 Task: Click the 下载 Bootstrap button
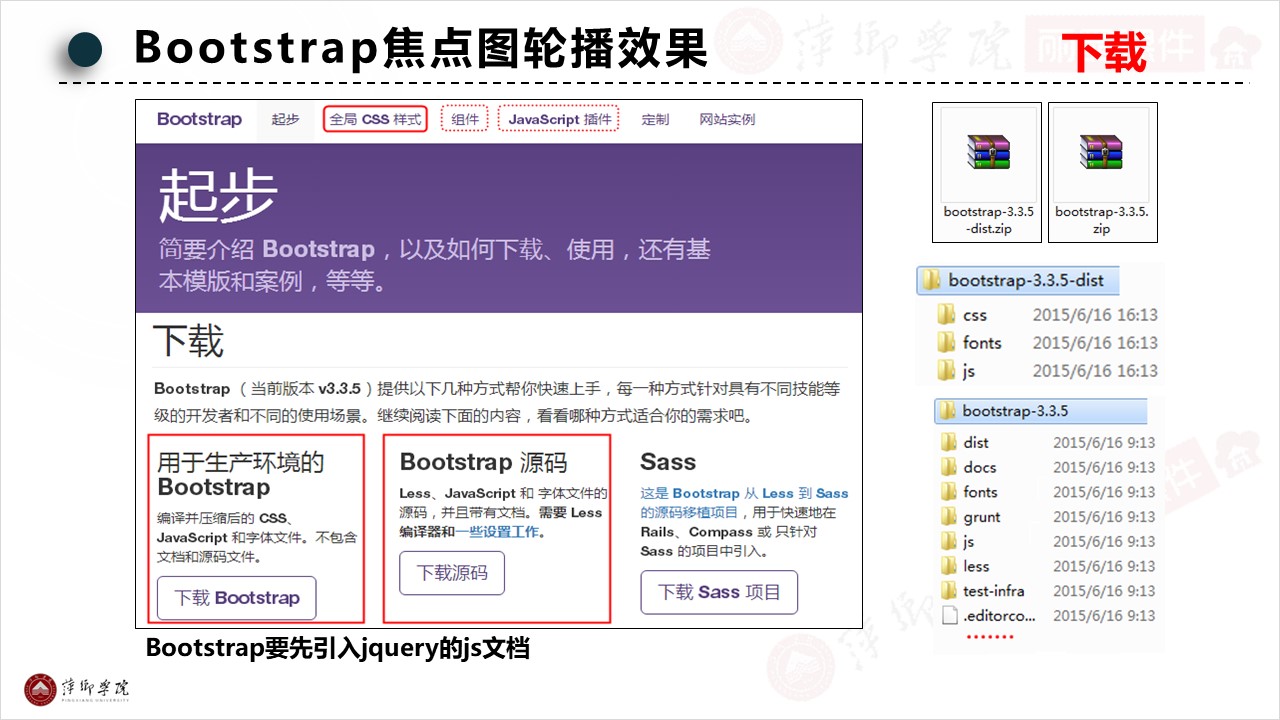236,598
